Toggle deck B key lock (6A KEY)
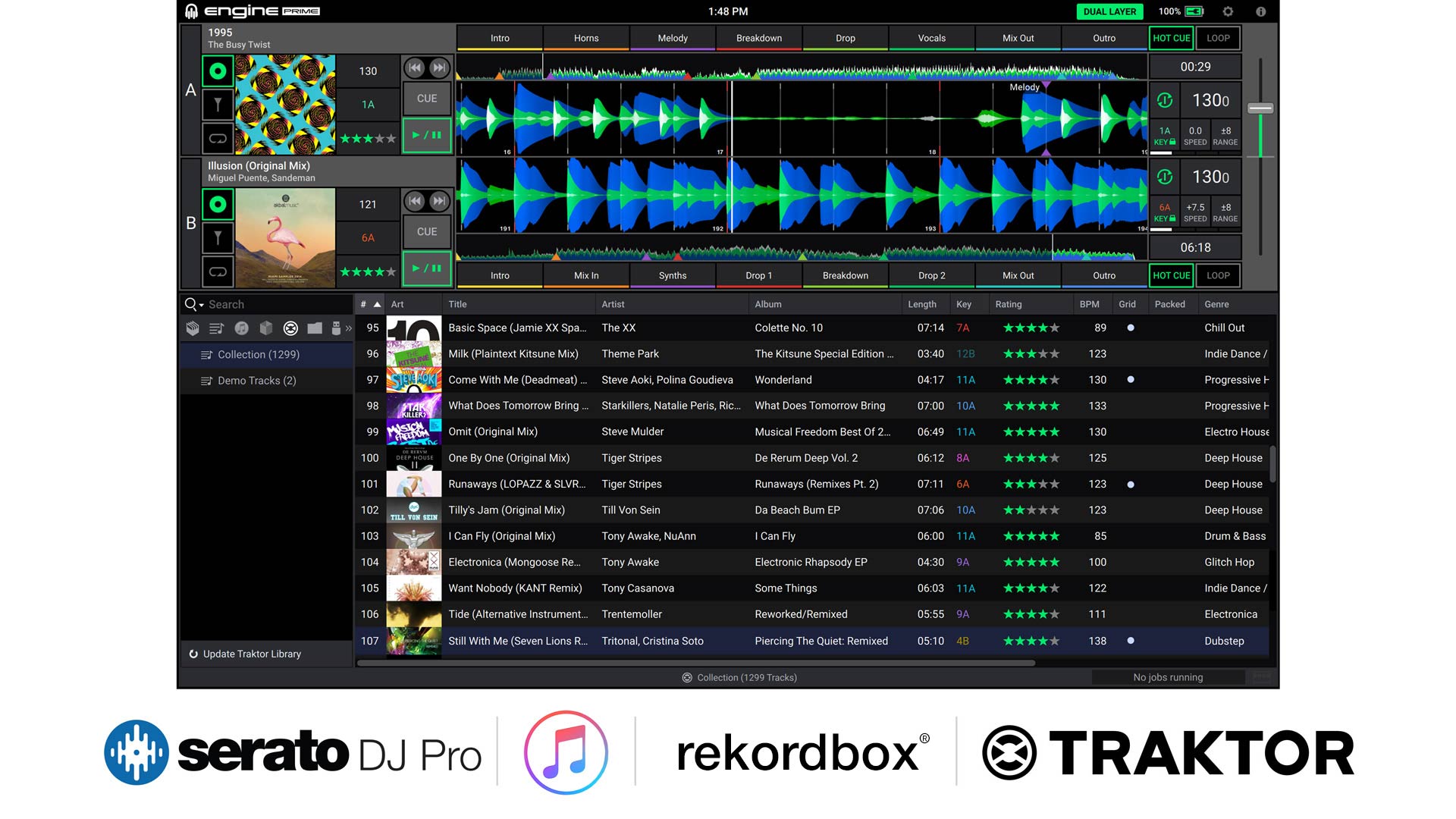 point(1165,212)
